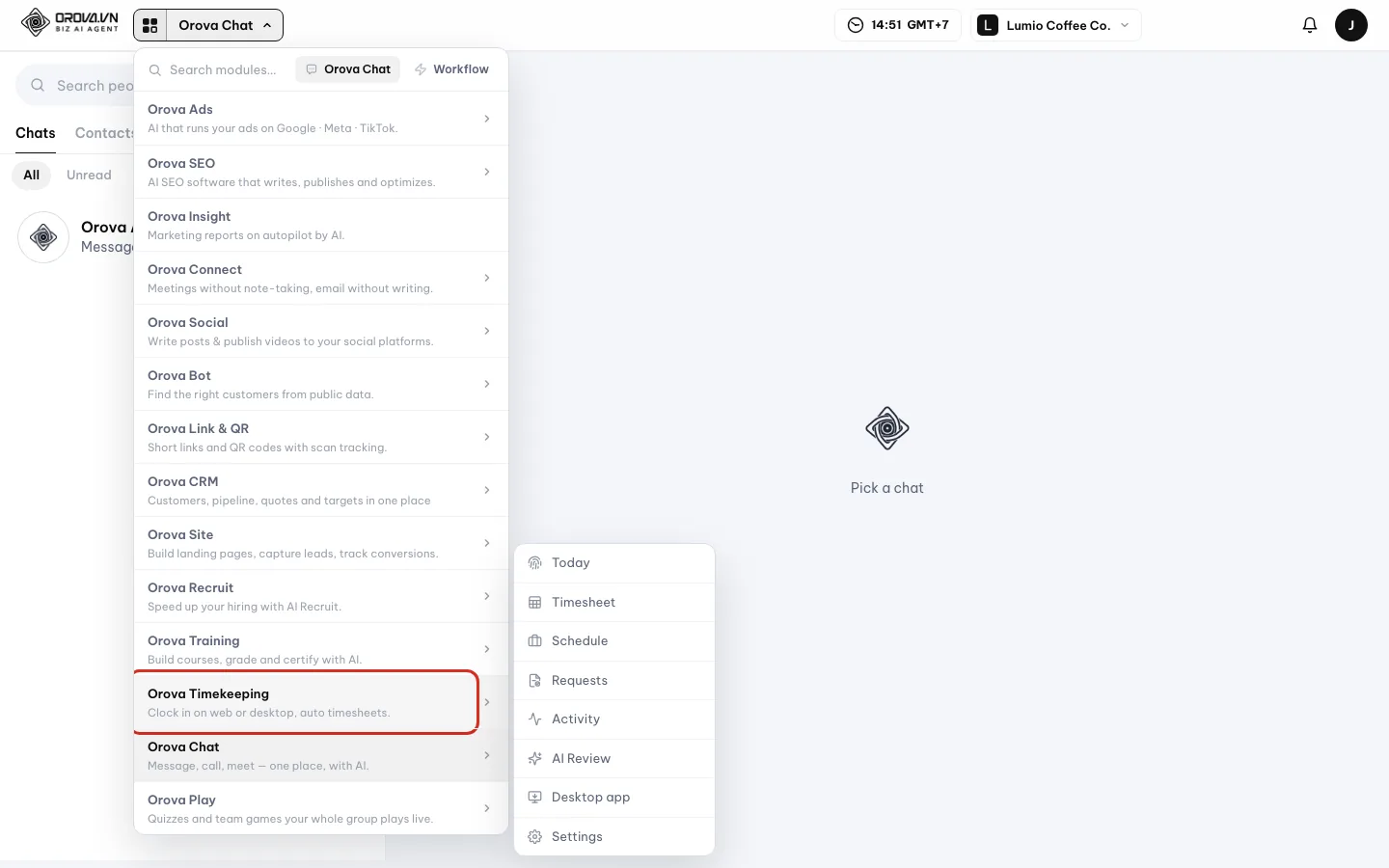
Task: Open the user profile avatar 'J'
Action: [1351, 25]
